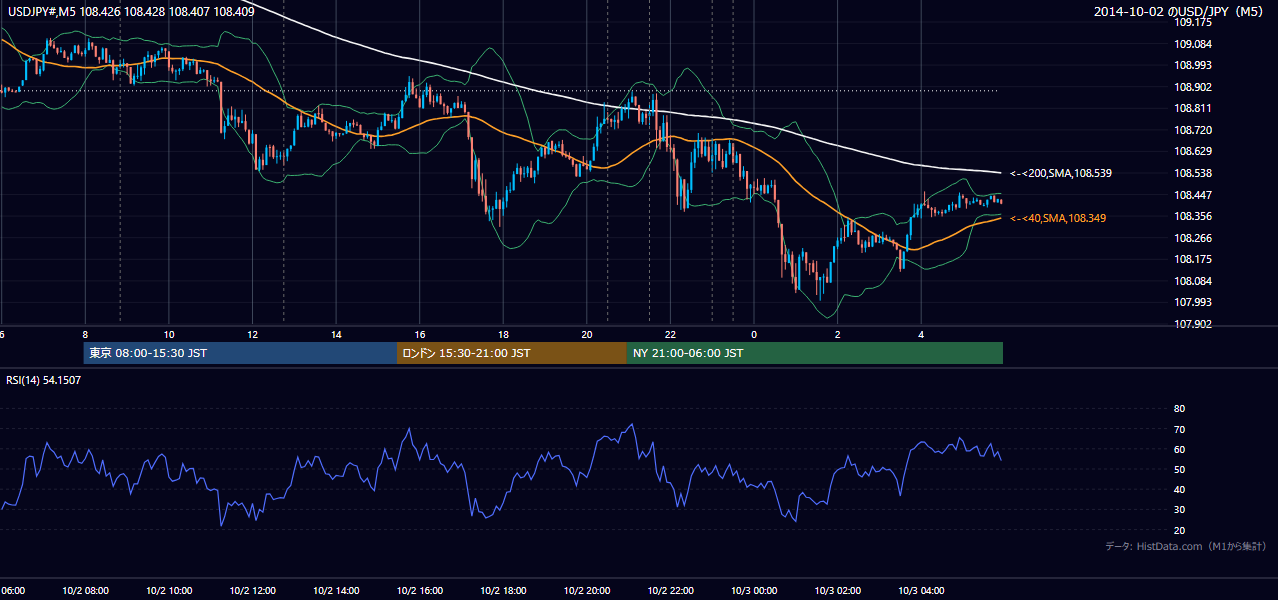Click price axis value 107.993

pyautogui.click(x=1193, y=302)
